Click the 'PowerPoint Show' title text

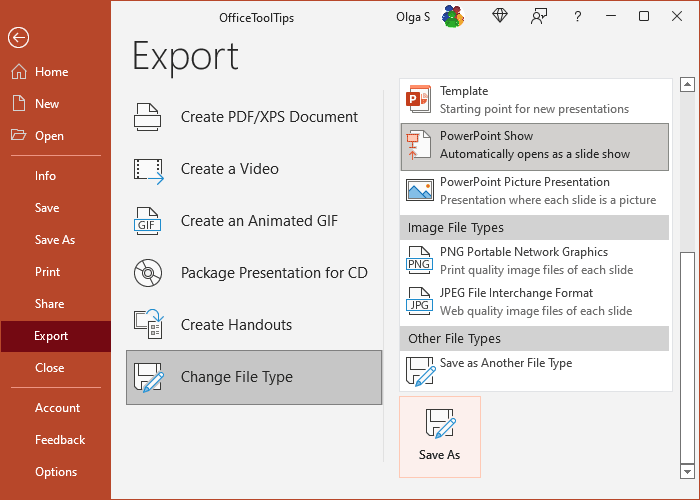(x=487, y=136)
